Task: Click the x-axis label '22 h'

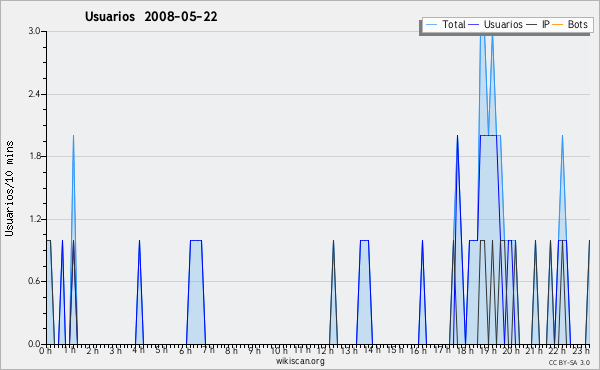Action: click(x=557, y=350)
